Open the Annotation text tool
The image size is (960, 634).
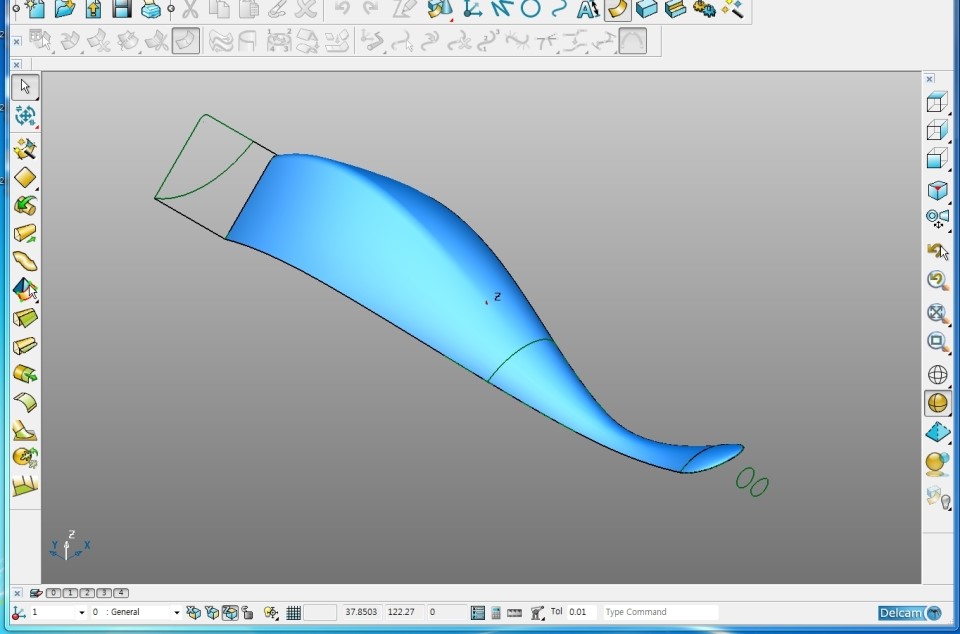(x=588, y=9)
